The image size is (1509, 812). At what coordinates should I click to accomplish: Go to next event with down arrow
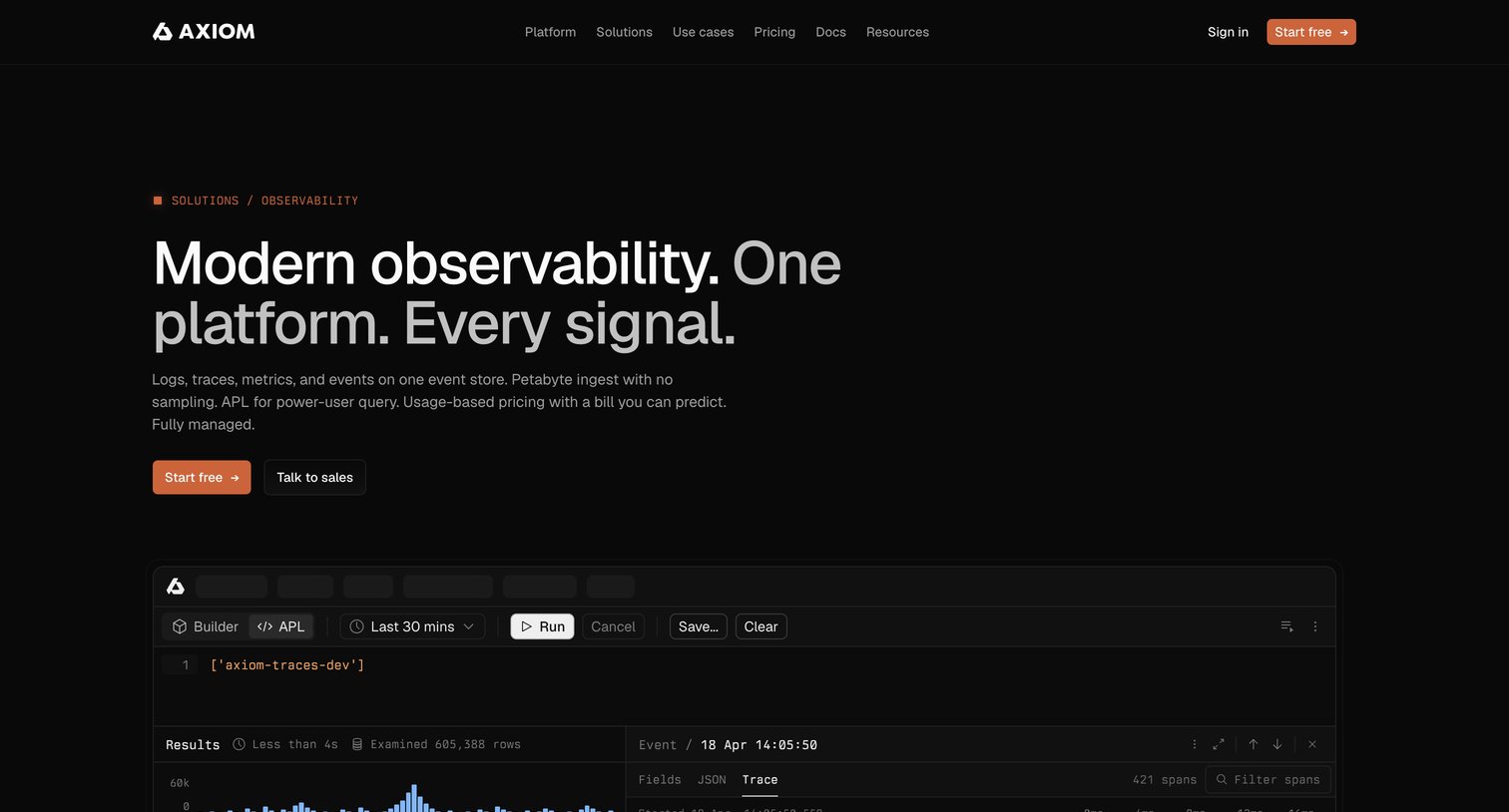(1277, 744)
